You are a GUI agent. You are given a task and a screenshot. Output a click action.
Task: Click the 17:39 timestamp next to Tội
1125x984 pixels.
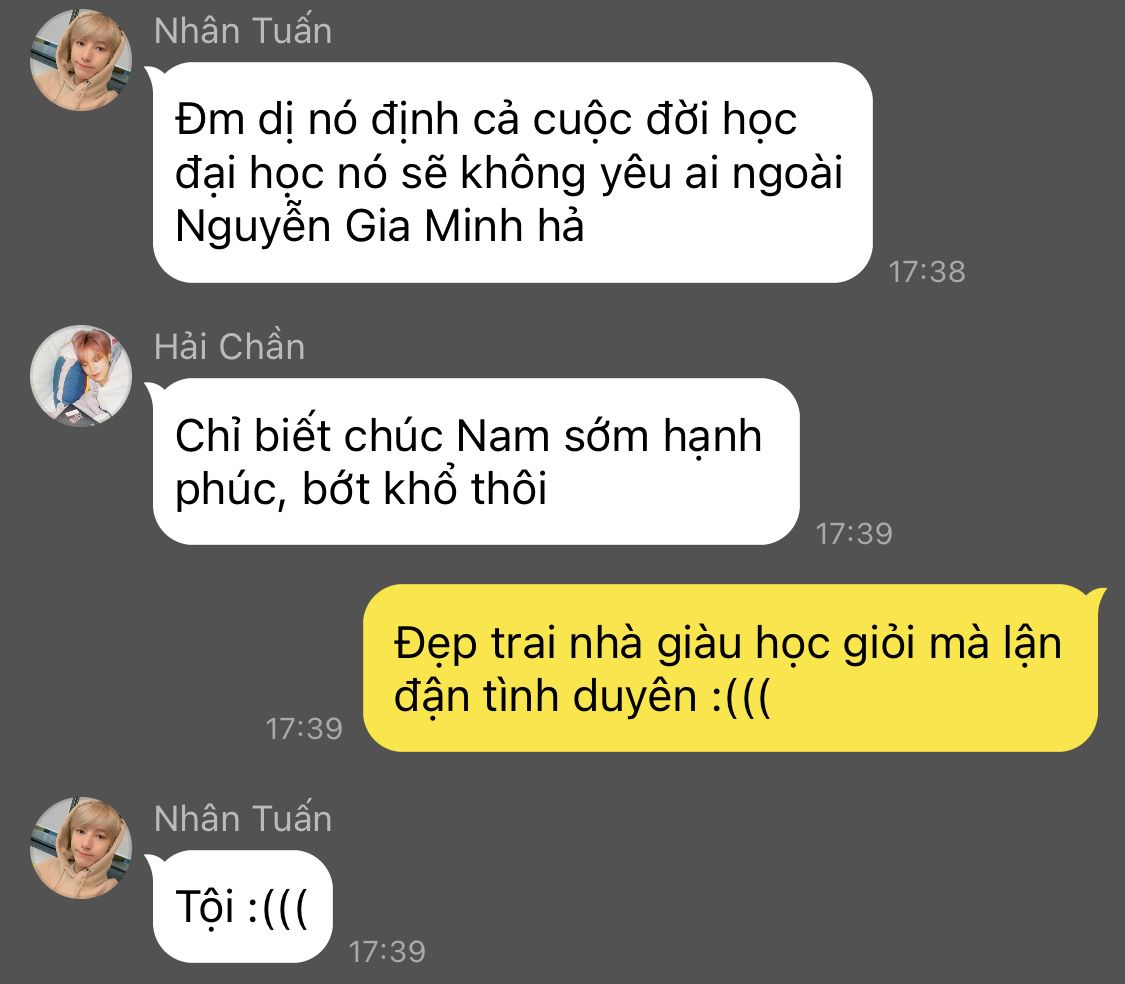[387, 952]
